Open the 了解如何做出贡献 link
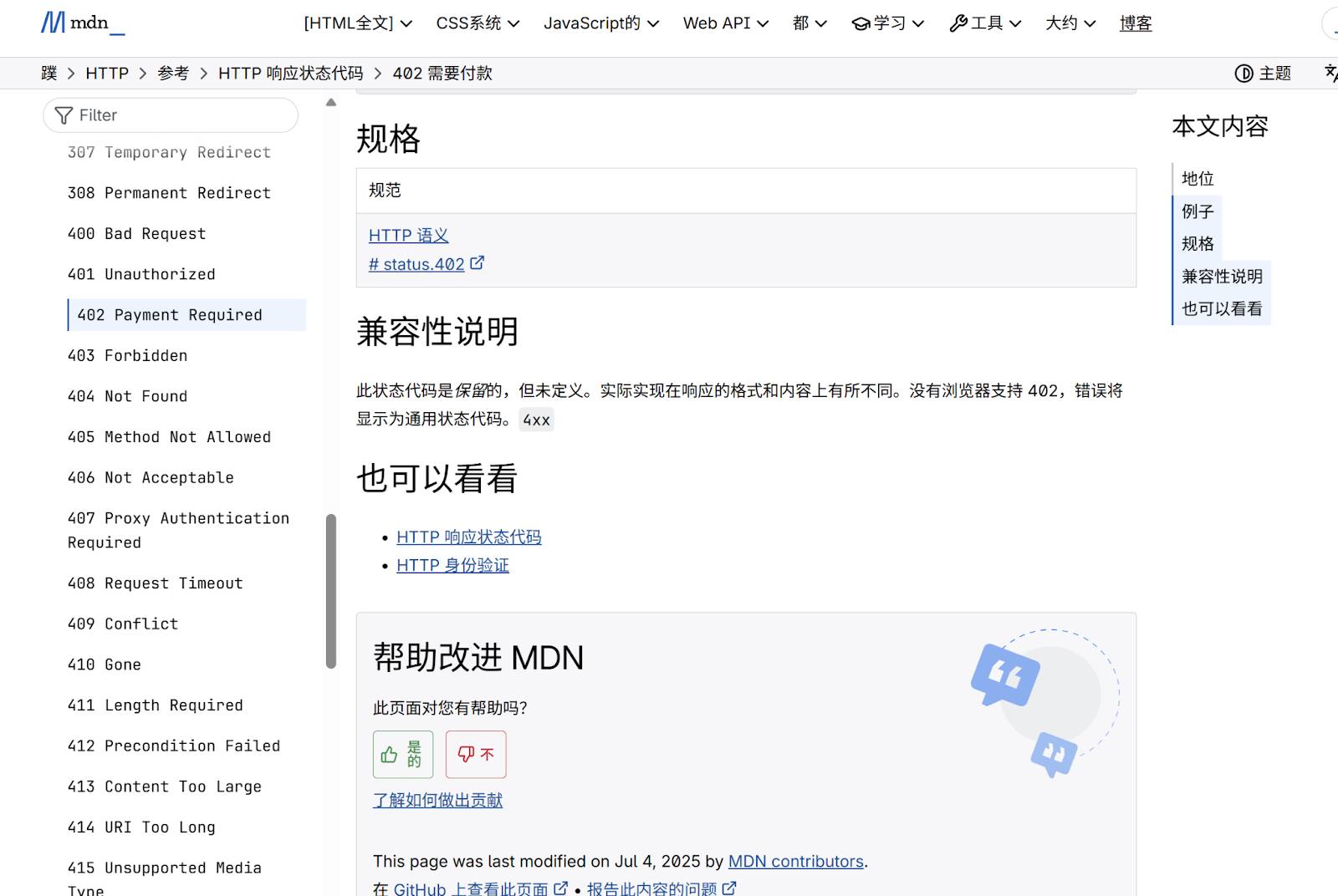The width and height of the screenshot is (1338, 896). [x=437, y=800]
